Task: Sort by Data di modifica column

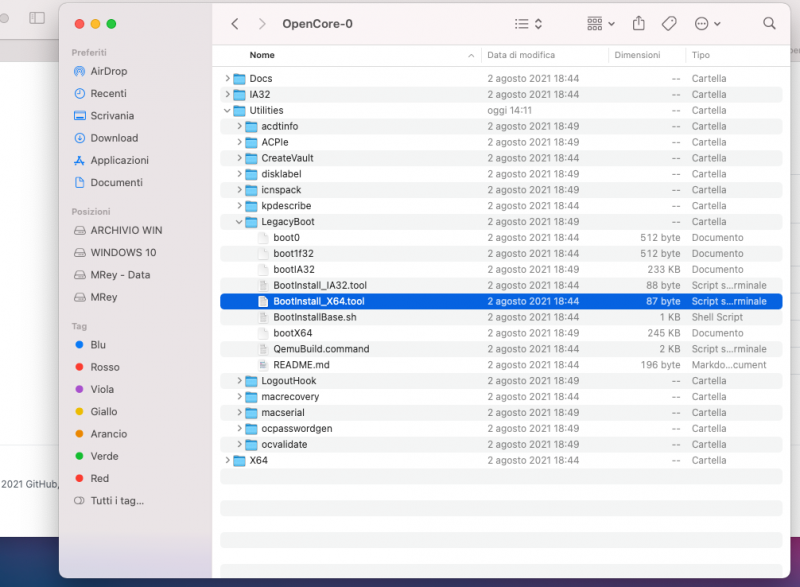Action: [521, 55]
